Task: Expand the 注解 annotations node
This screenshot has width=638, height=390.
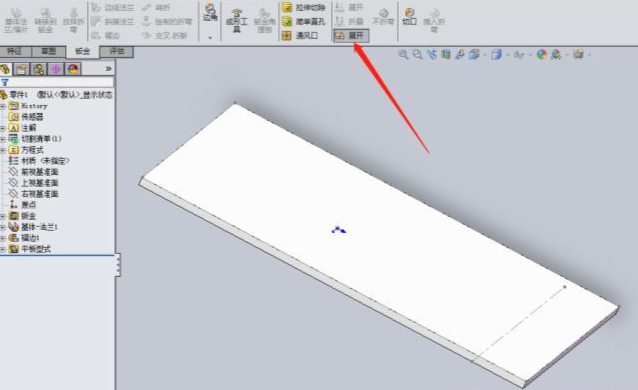Action: coord(3,128)
